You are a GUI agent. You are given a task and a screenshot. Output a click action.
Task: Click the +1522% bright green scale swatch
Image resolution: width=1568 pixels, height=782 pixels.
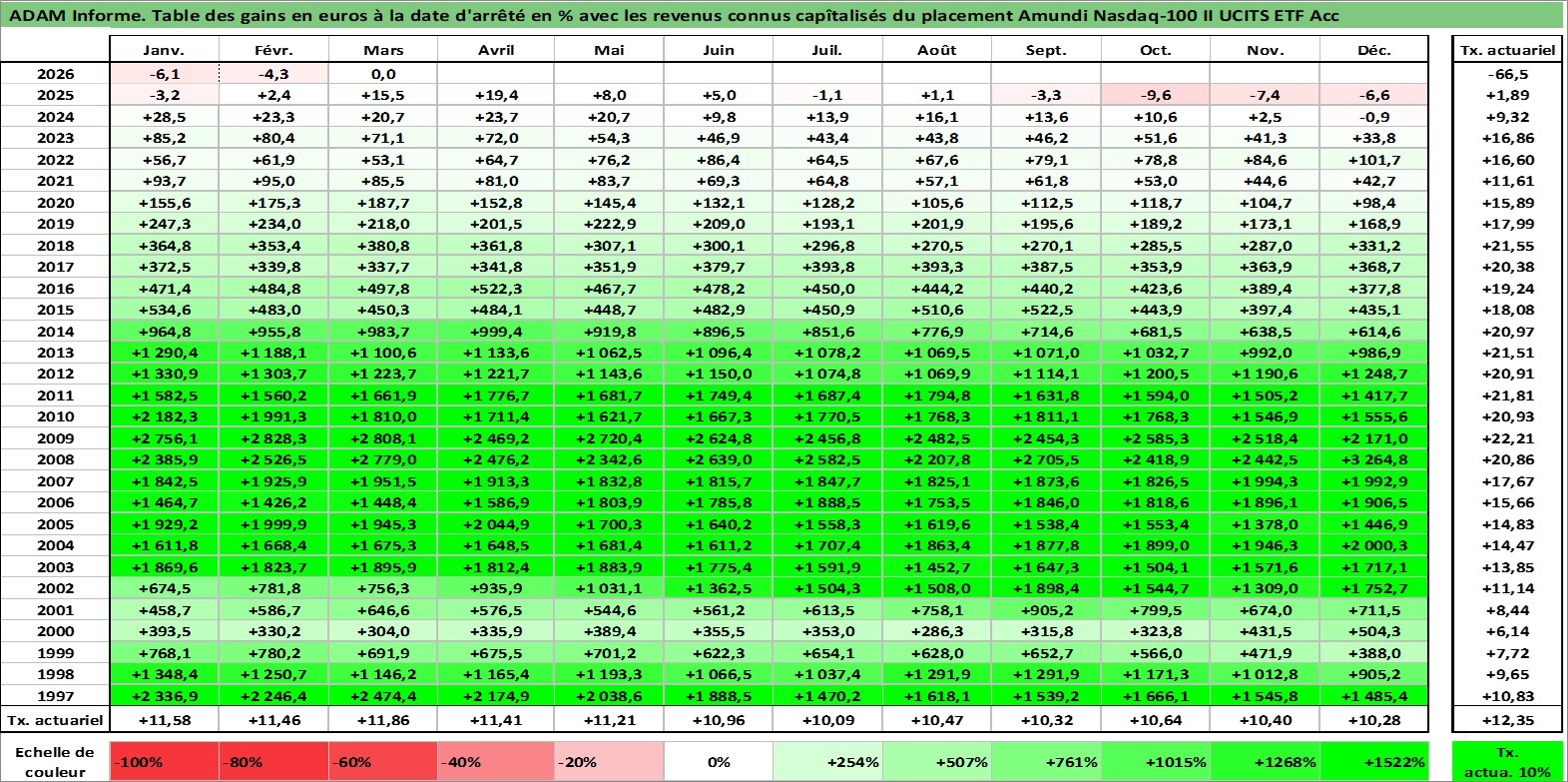point(1374,761)
